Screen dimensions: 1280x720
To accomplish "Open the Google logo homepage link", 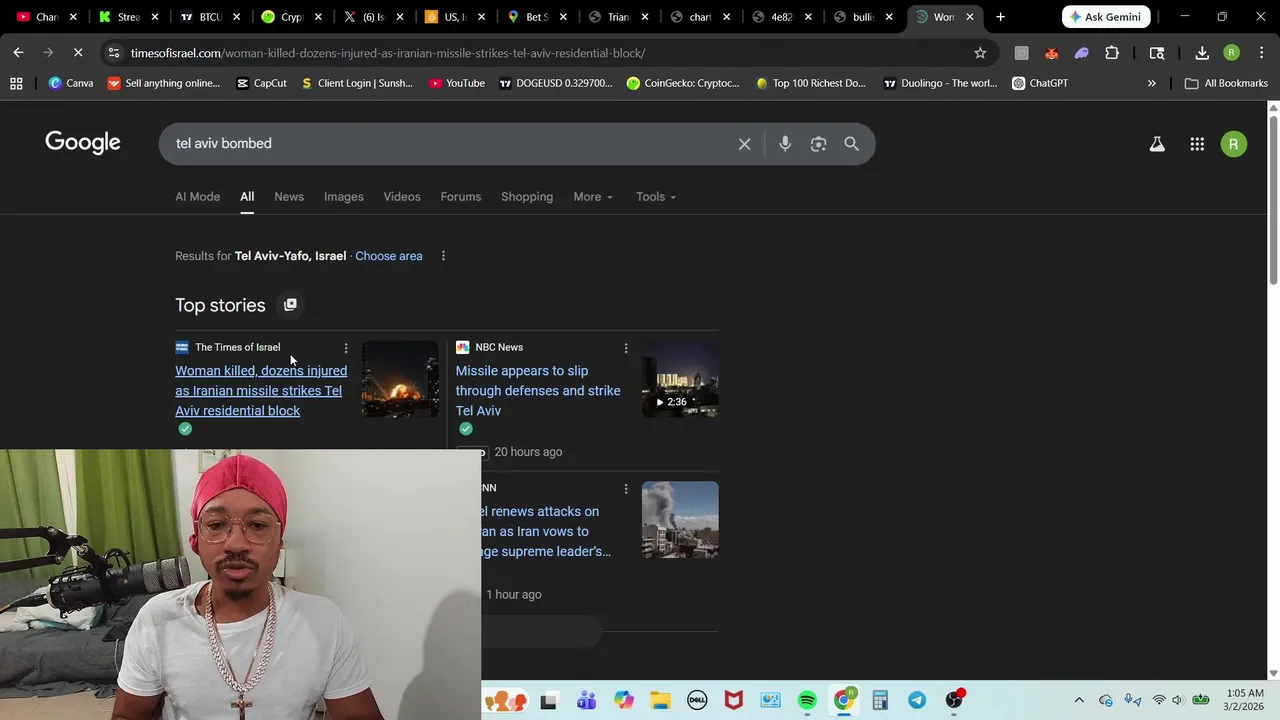I will pyautogui.click(x=83, y=143).
